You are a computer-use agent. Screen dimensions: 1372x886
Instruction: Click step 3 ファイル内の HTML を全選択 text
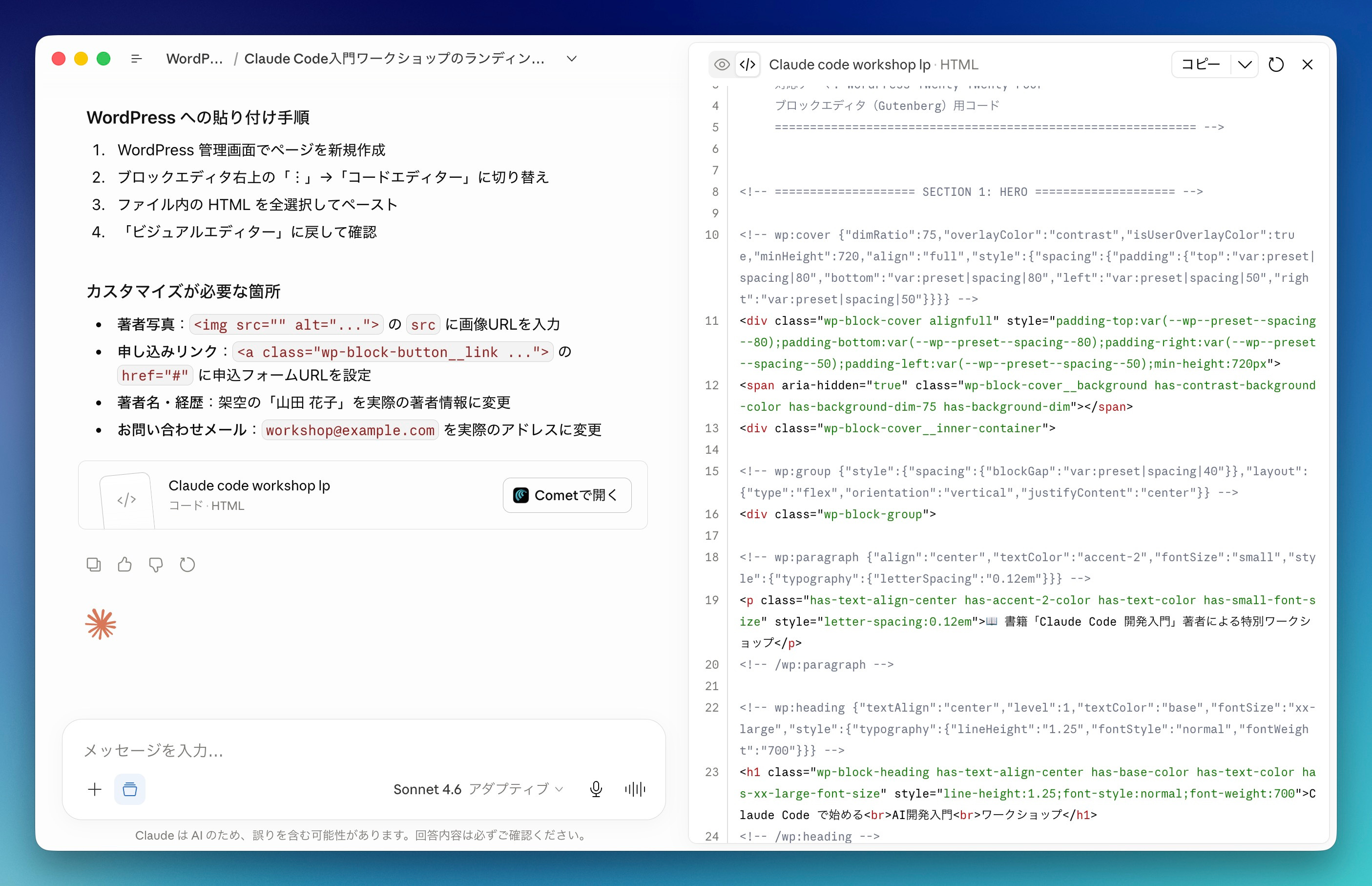tap(258, 205)
